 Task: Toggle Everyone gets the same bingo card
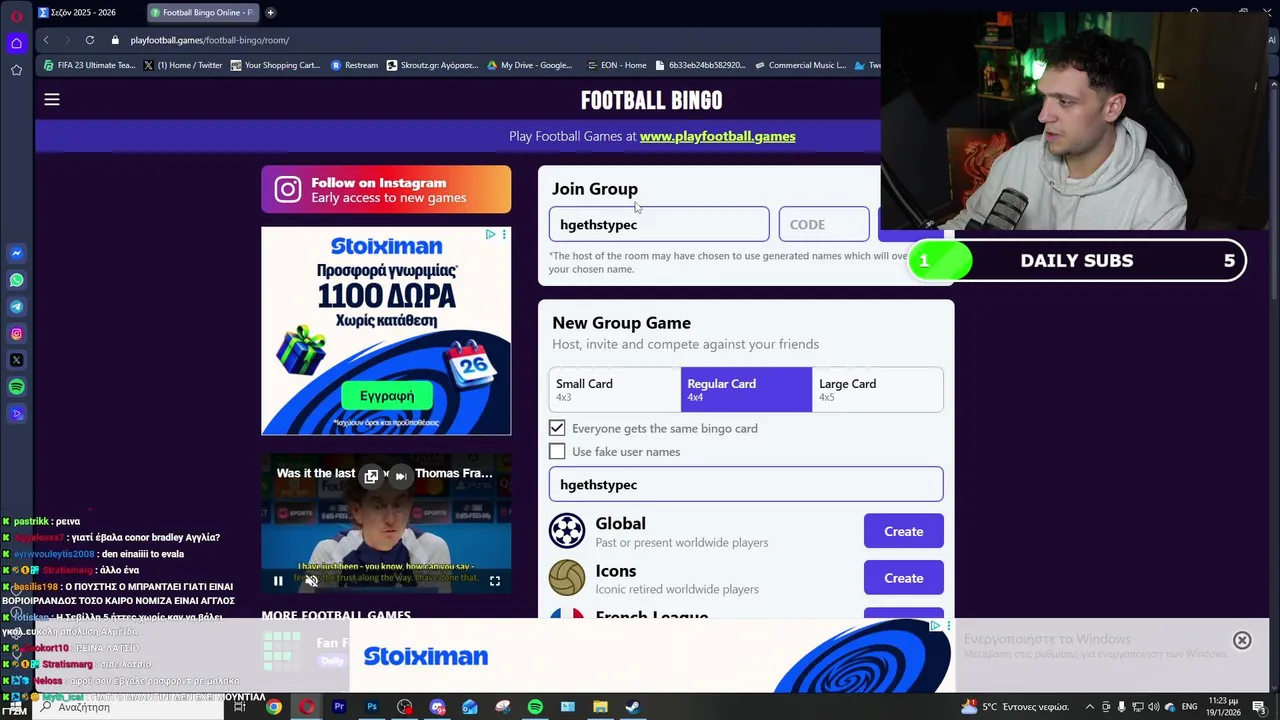tap(557, 428)
